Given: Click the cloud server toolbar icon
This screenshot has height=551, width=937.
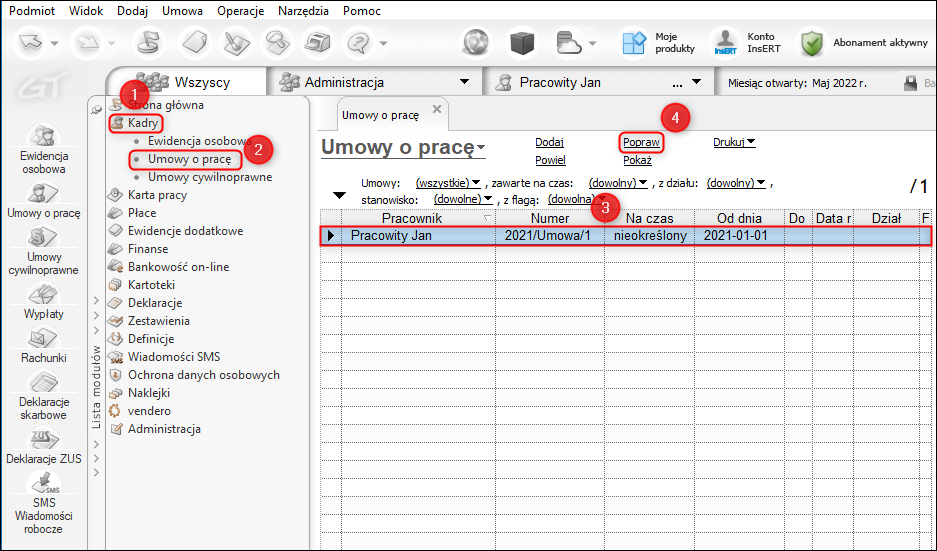Looking at the screenshot, I should (568, 43).
